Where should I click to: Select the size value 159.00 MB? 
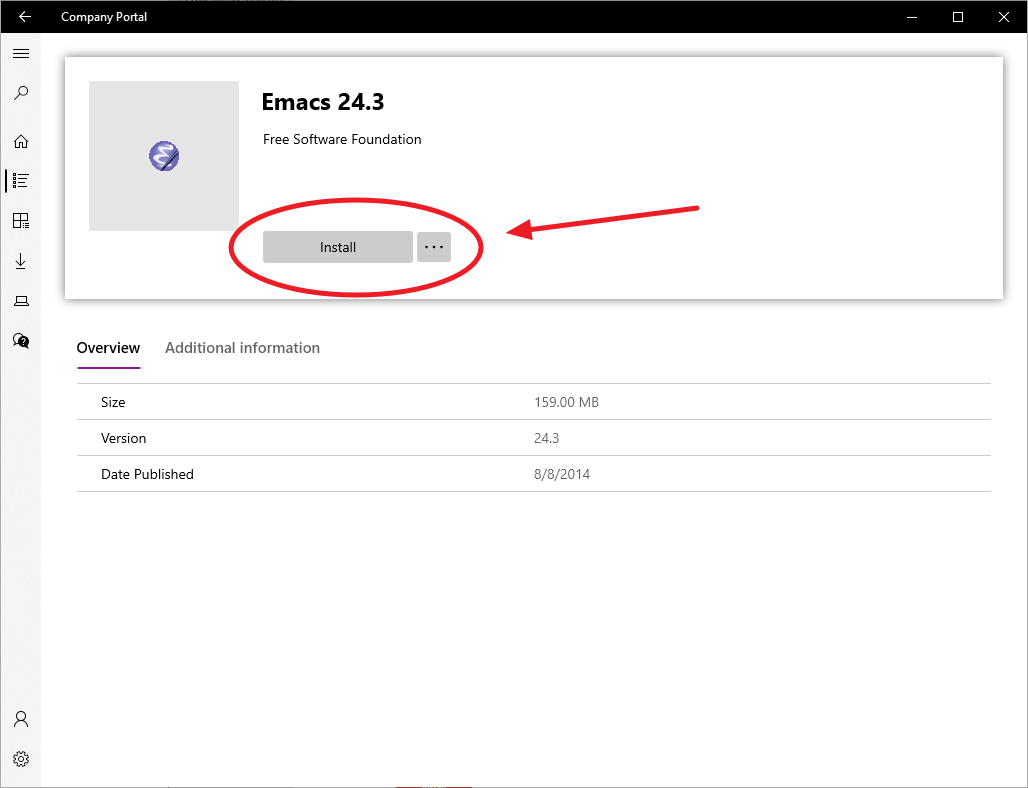[566, 403]
